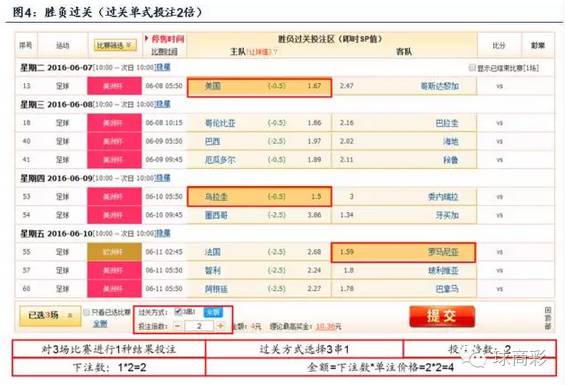565x385 pixels.
Task: Select the 巴拿马 away bet at 1.78
Action: pos(404,289)
